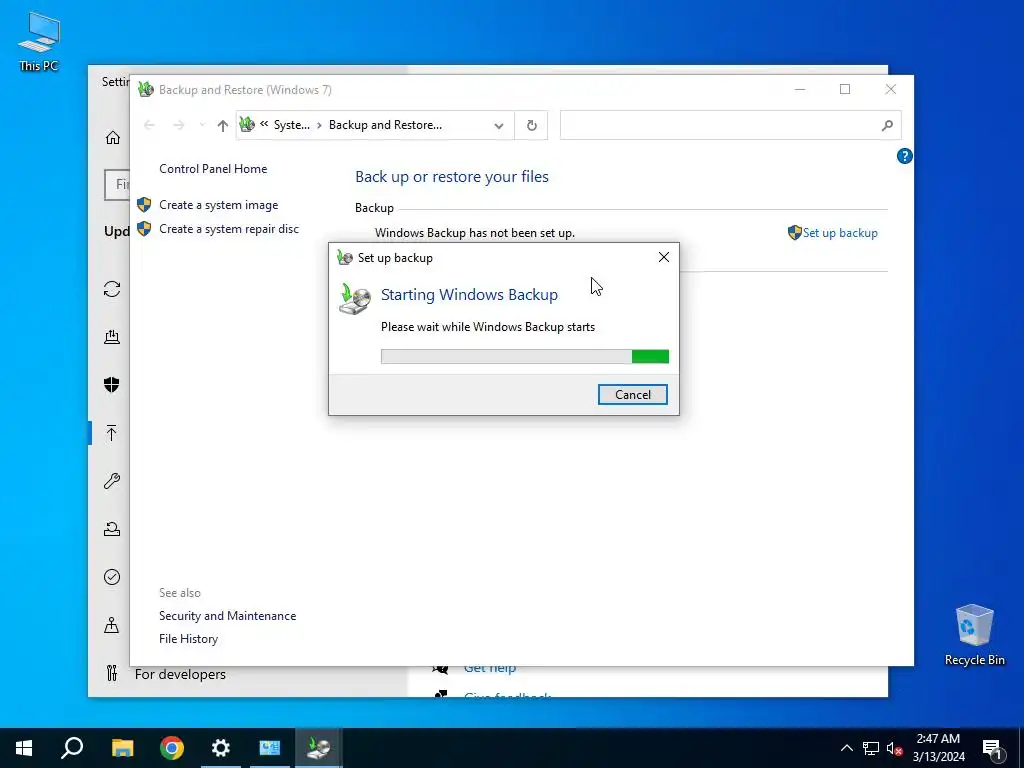This screenshot has width=1024, height=768.
Task: Show hidden system tray icons
Action: (846, 748)
